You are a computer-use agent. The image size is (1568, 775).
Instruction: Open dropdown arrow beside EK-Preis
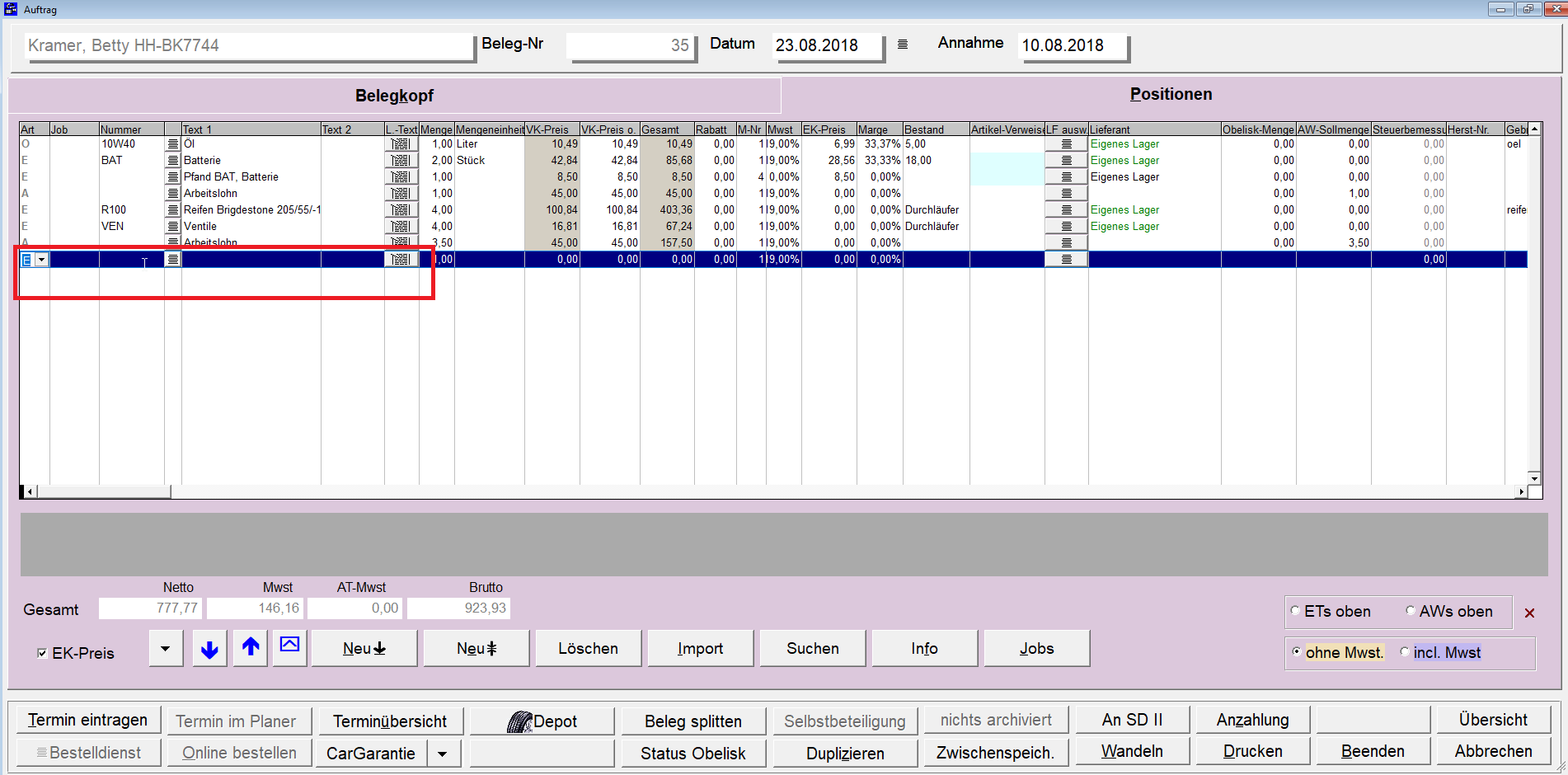click(x=166, y=649)
